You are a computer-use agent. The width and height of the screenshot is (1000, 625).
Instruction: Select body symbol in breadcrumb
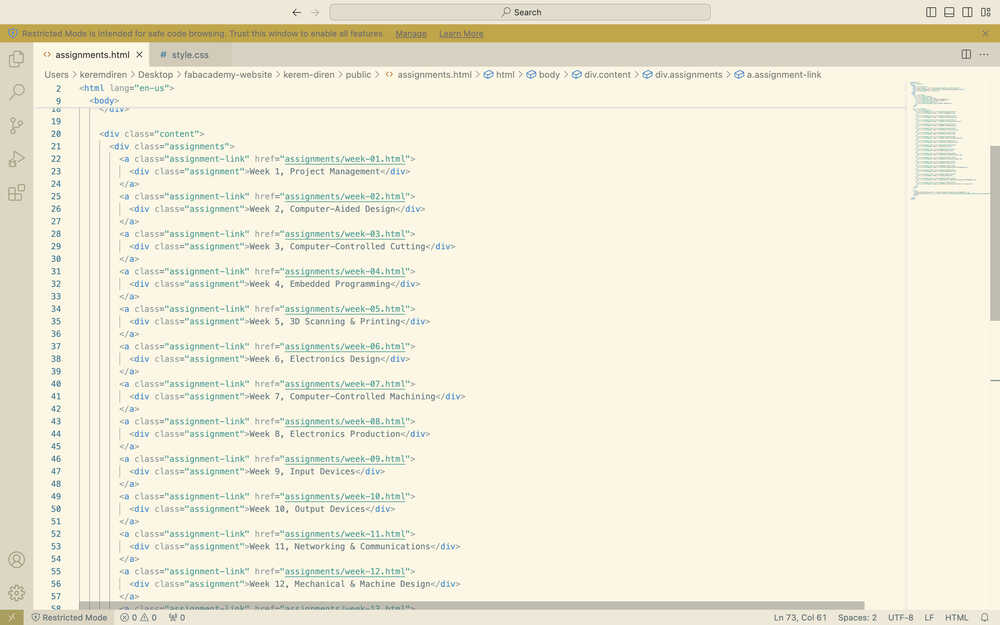point(549,75)
